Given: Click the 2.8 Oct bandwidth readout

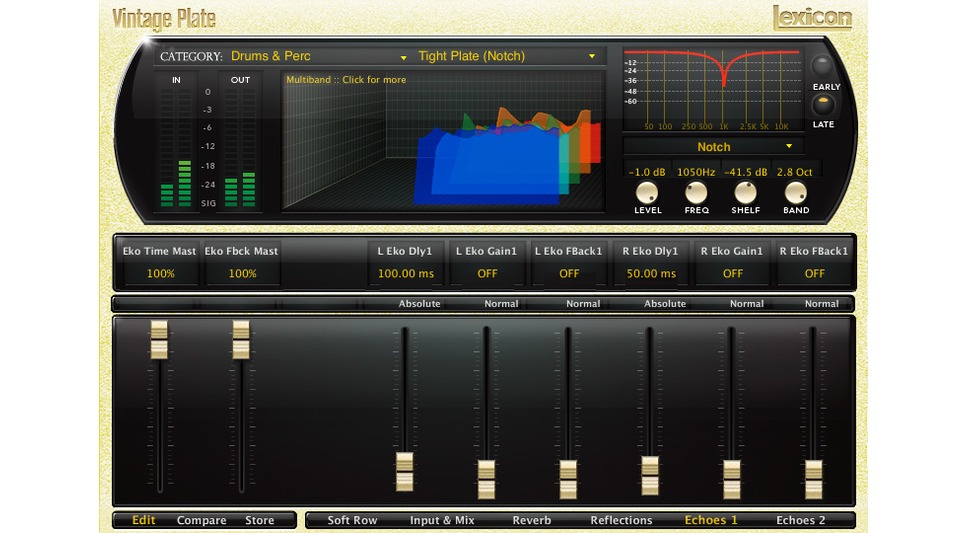Looking at the screenshot, I should (x=794, y=172).
